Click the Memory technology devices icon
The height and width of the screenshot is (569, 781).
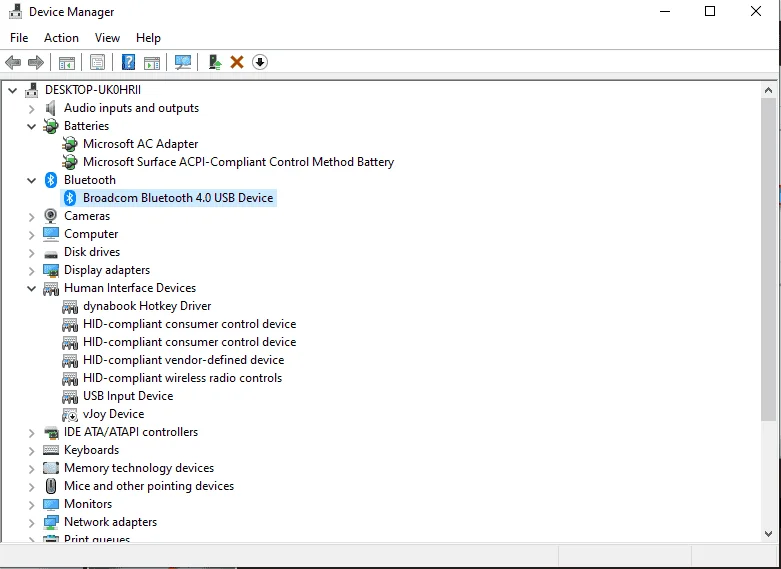coord(51,468)
